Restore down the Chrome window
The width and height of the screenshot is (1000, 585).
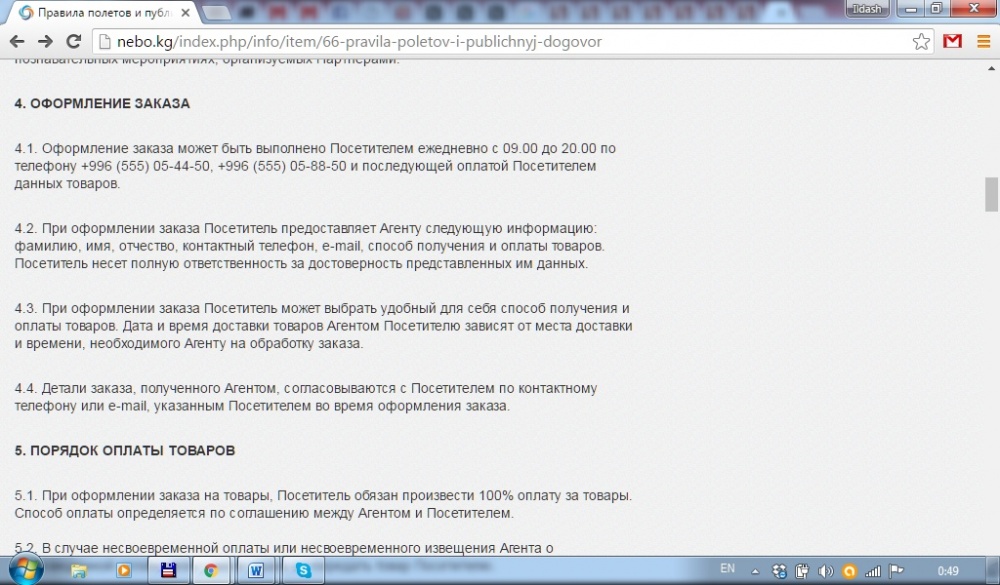[937, 9]
